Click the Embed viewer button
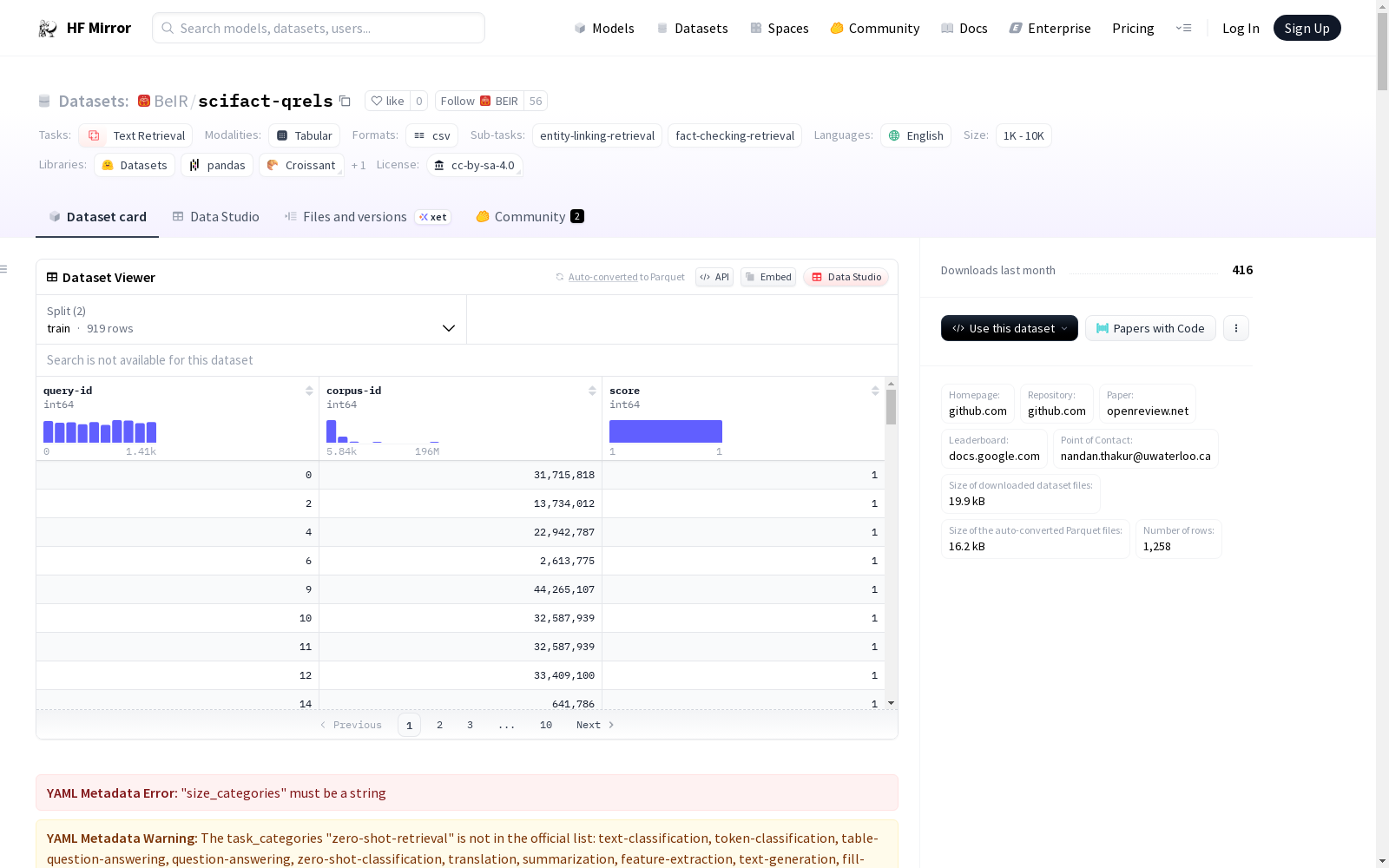 pos(768,277)
